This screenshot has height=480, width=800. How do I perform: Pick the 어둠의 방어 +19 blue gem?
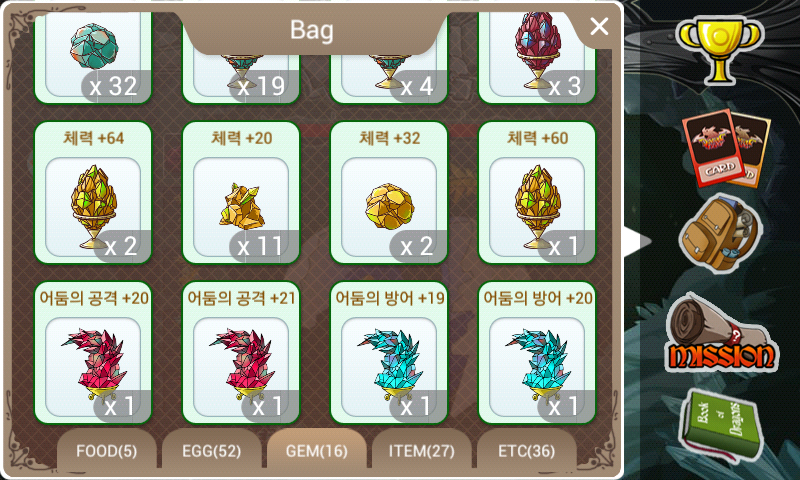[x=389, y=353]
